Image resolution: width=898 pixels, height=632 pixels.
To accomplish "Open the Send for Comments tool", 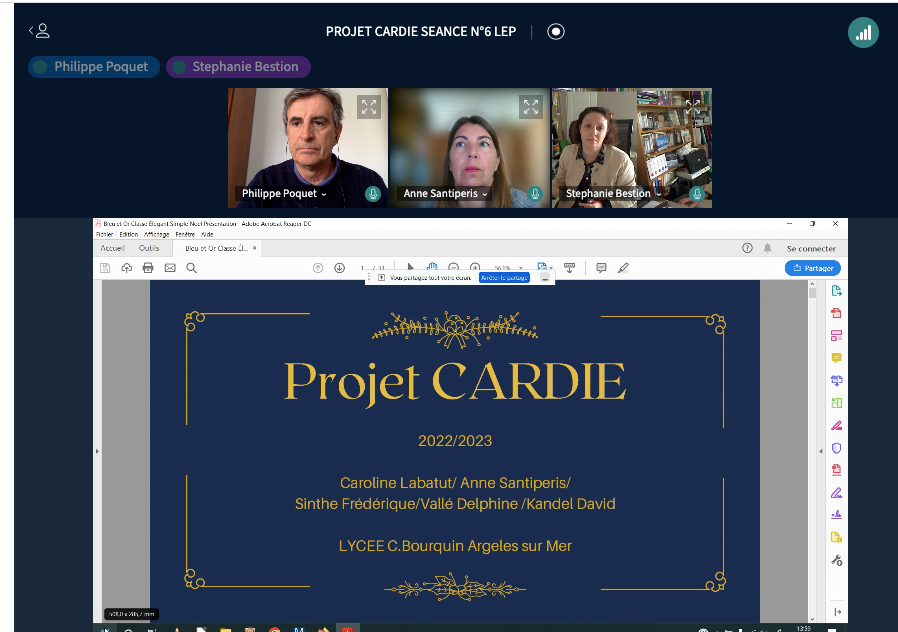I will click(836, 537).
